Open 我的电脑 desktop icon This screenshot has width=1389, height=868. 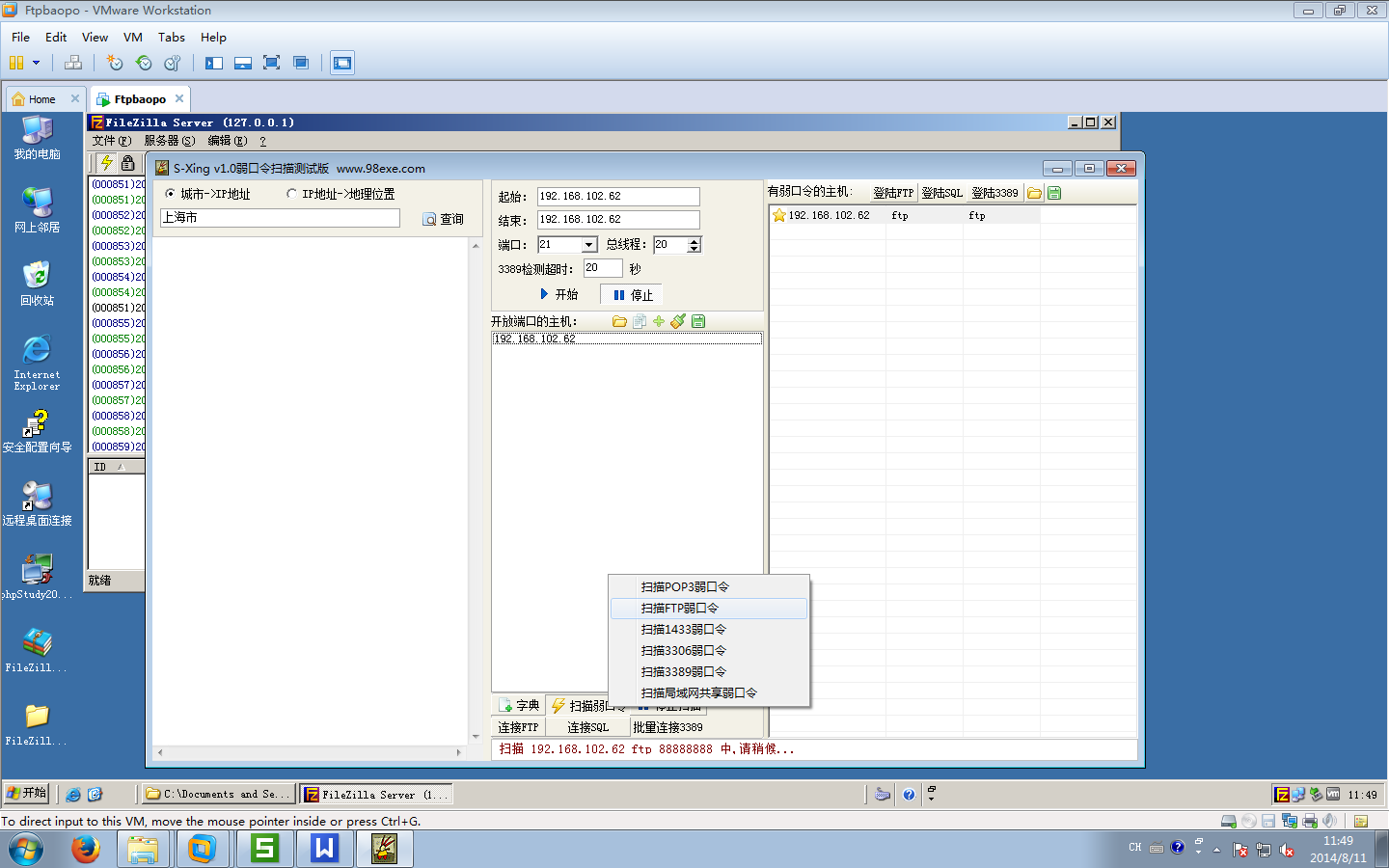tap(37, 138)
